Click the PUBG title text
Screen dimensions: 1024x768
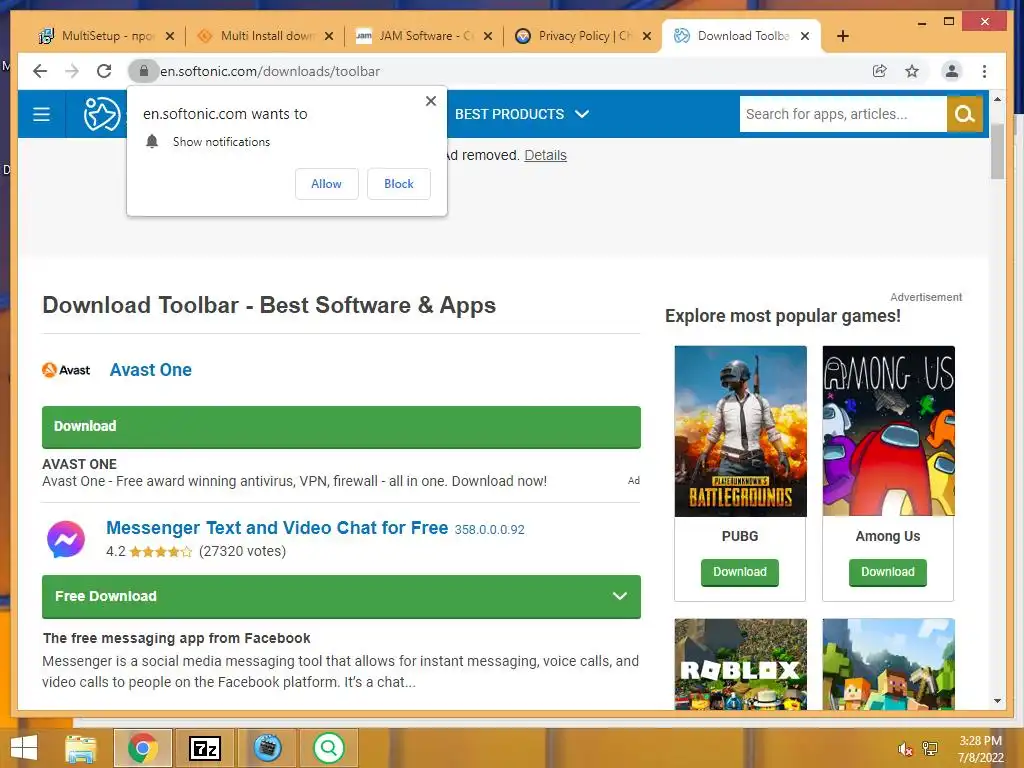point(740,536)
